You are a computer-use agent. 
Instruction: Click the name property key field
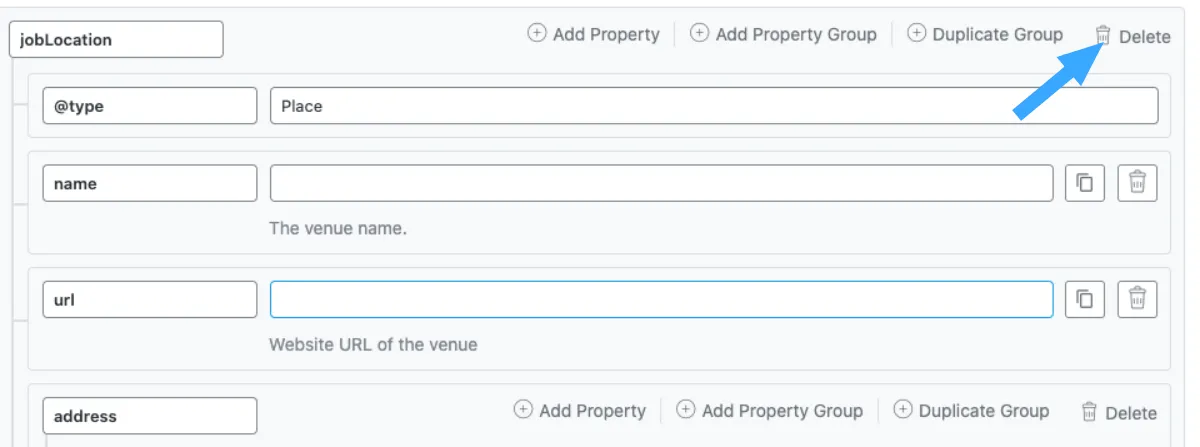point(150,183)
